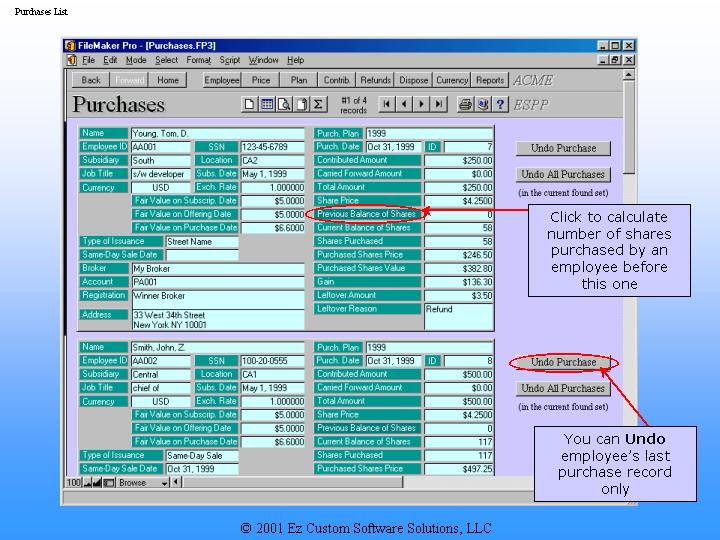Viewport: 720px width, 540px height.
Task: Click the Name field showing Young, Tom, D.
Action: (218, 134)
